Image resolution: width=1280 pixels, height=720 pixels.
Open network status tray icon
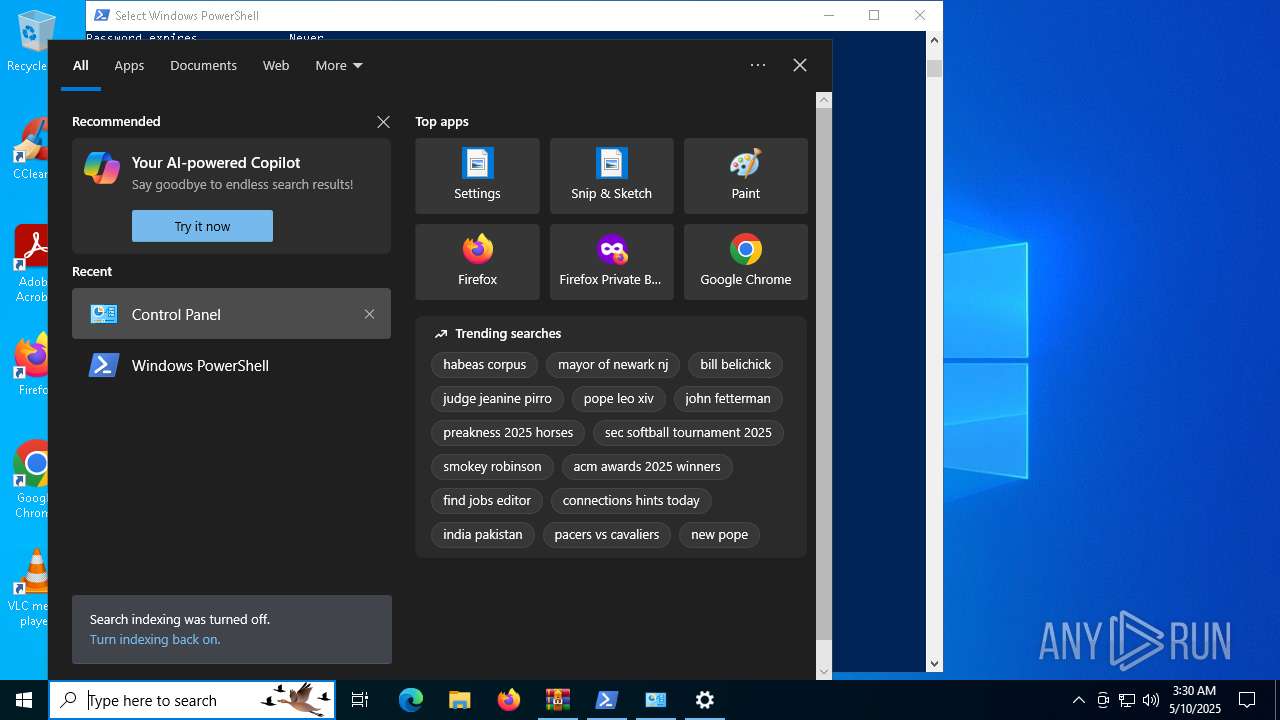1127,700
